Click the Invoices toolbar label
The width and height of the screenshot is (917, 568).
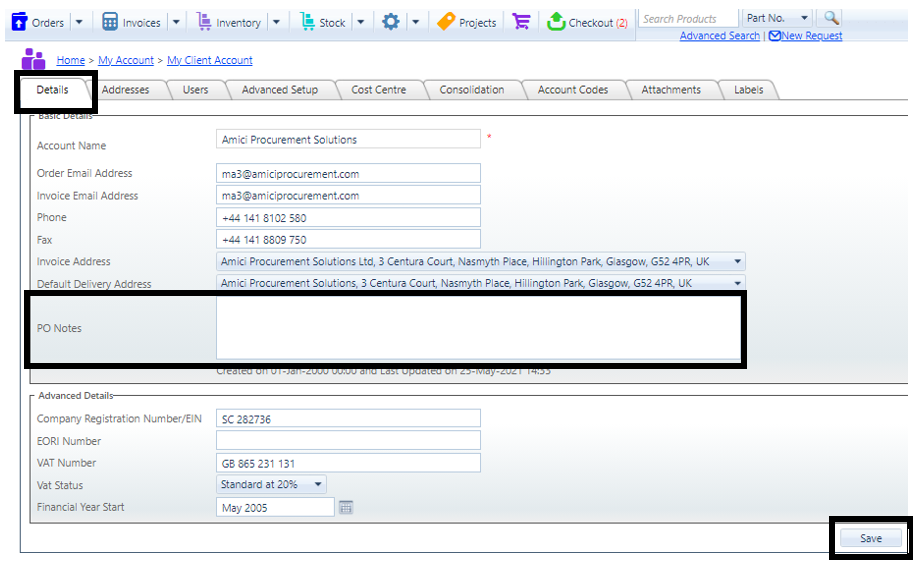point(142,23)
